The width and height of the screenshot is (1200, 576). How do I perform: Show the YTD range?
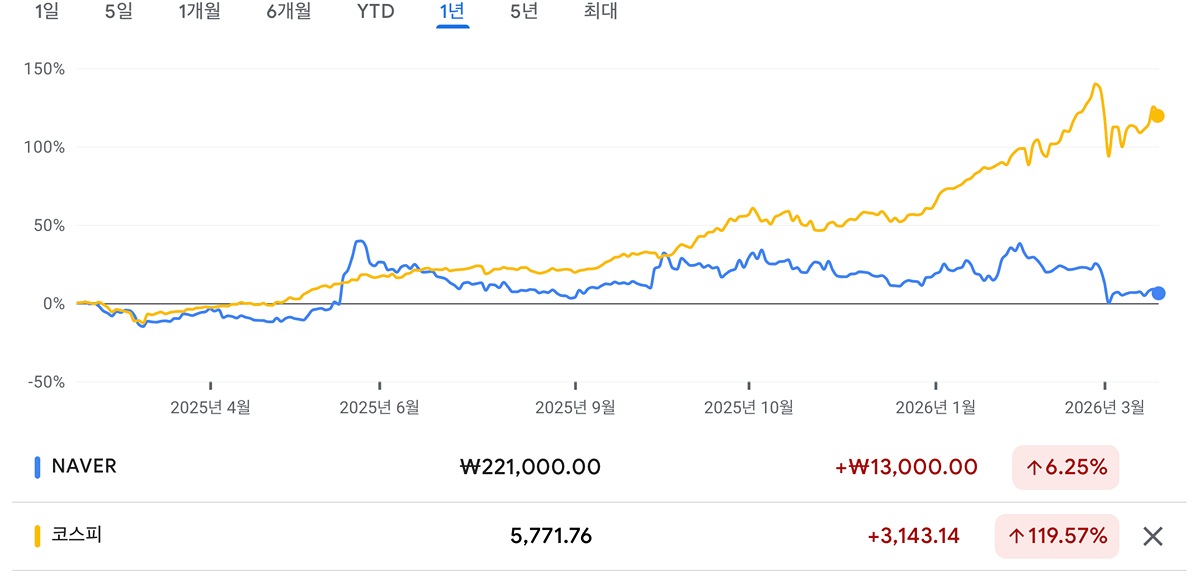pyautogui.click(x=375, y=12)
